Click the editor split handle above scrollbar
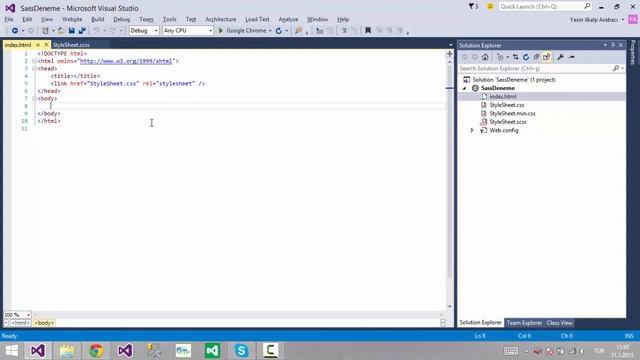The height and width of the screenshot is (360, 640). [449, 54]
